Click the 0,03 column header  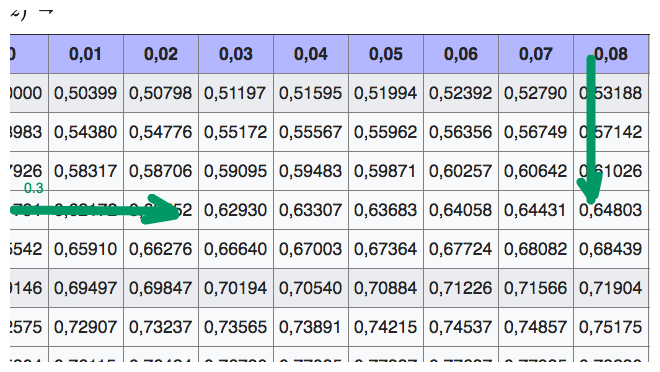(x=236, y=54)
